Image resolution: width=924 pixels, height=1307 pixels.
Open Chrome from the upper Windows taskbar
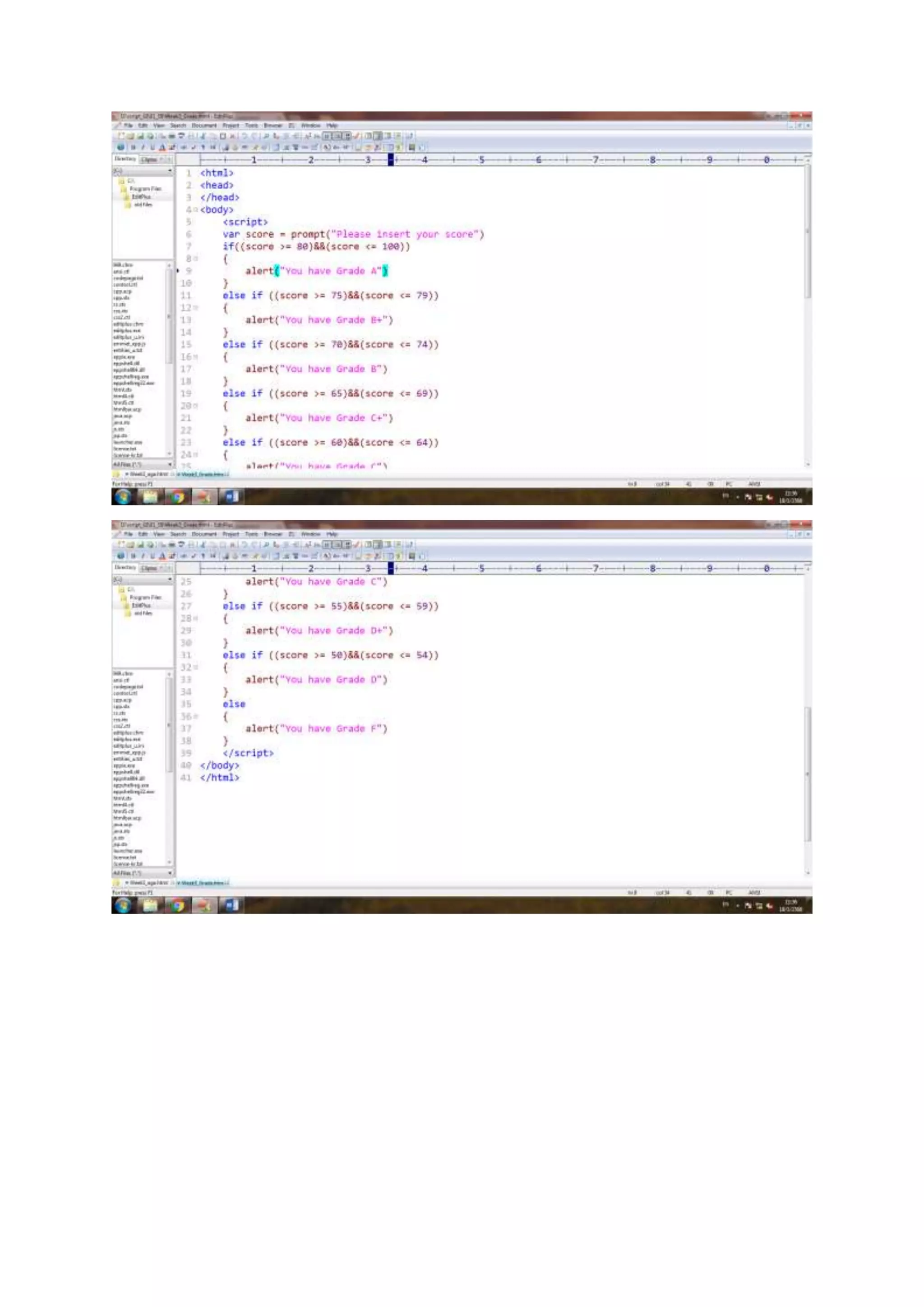click(x=177, y=497)
